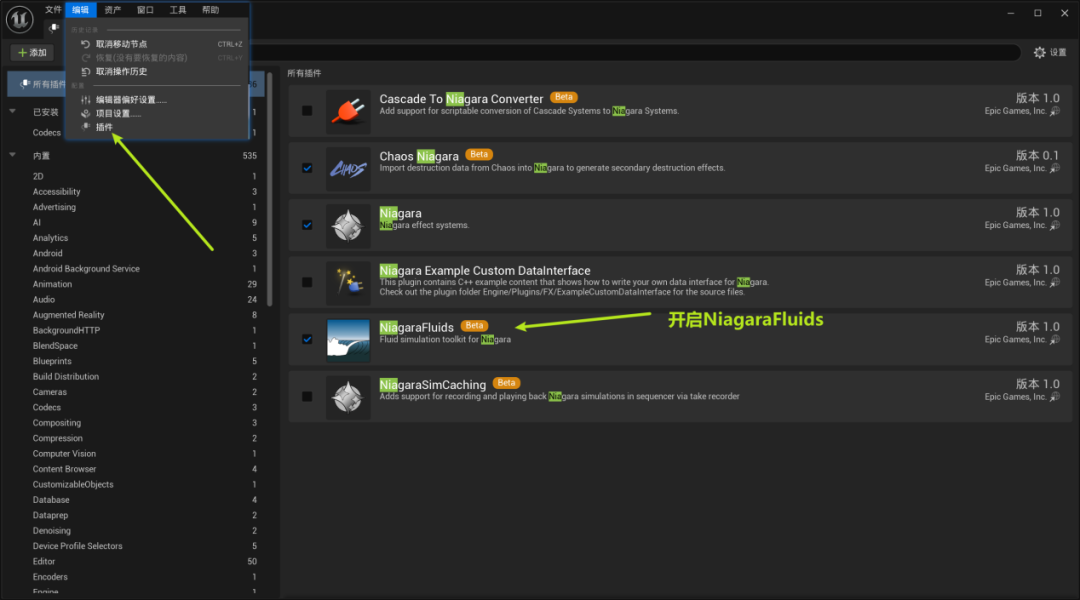Disable the Chaos Niagara plugin checkbox
1080x600 pixels.
click(x=307, y=168)
